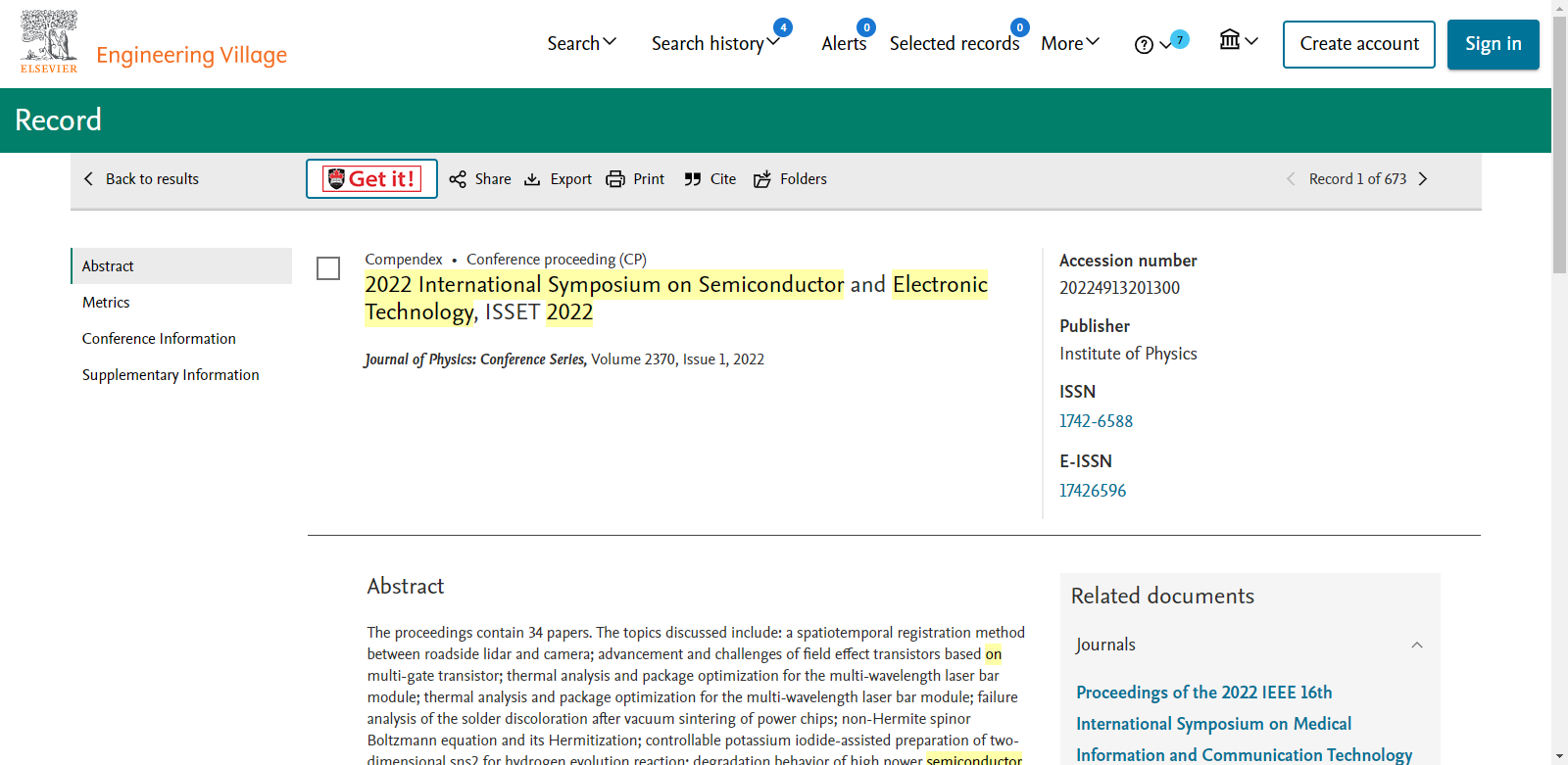This screenshot has height=765, width=1568.
Task: Click the Sign in button
Action: [x=1494, y=44]
